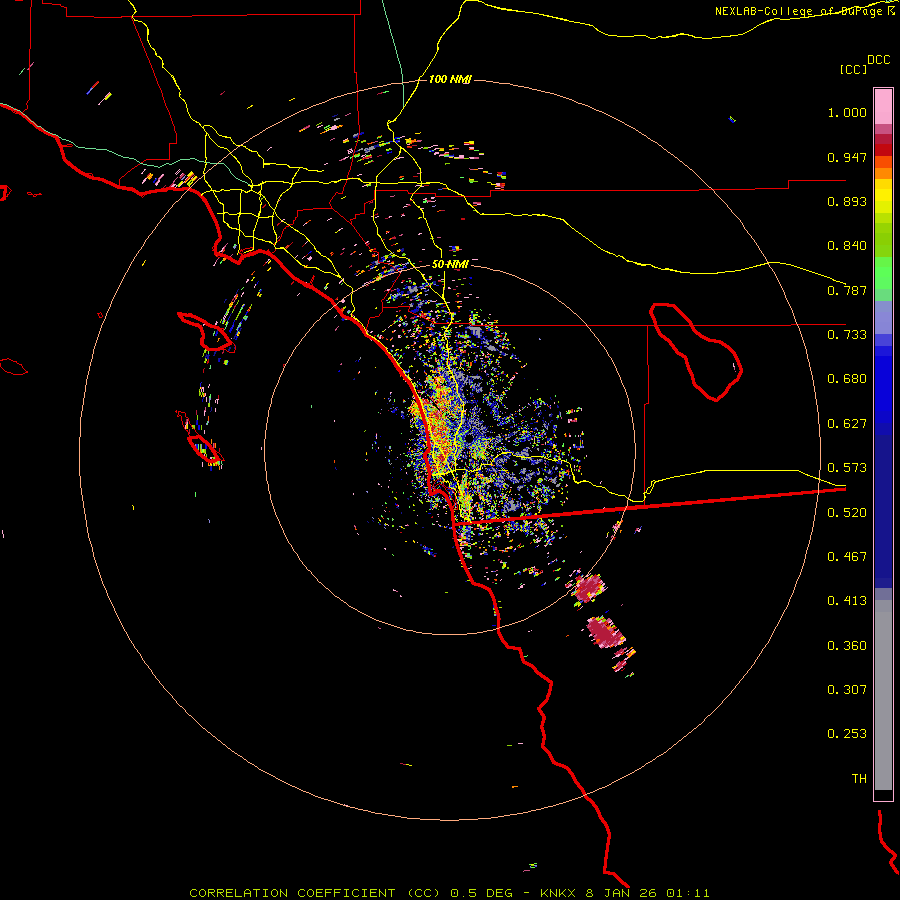Click the [CC] units label
The width and height of the screenshot is (900, 900).
click(853, 69)
